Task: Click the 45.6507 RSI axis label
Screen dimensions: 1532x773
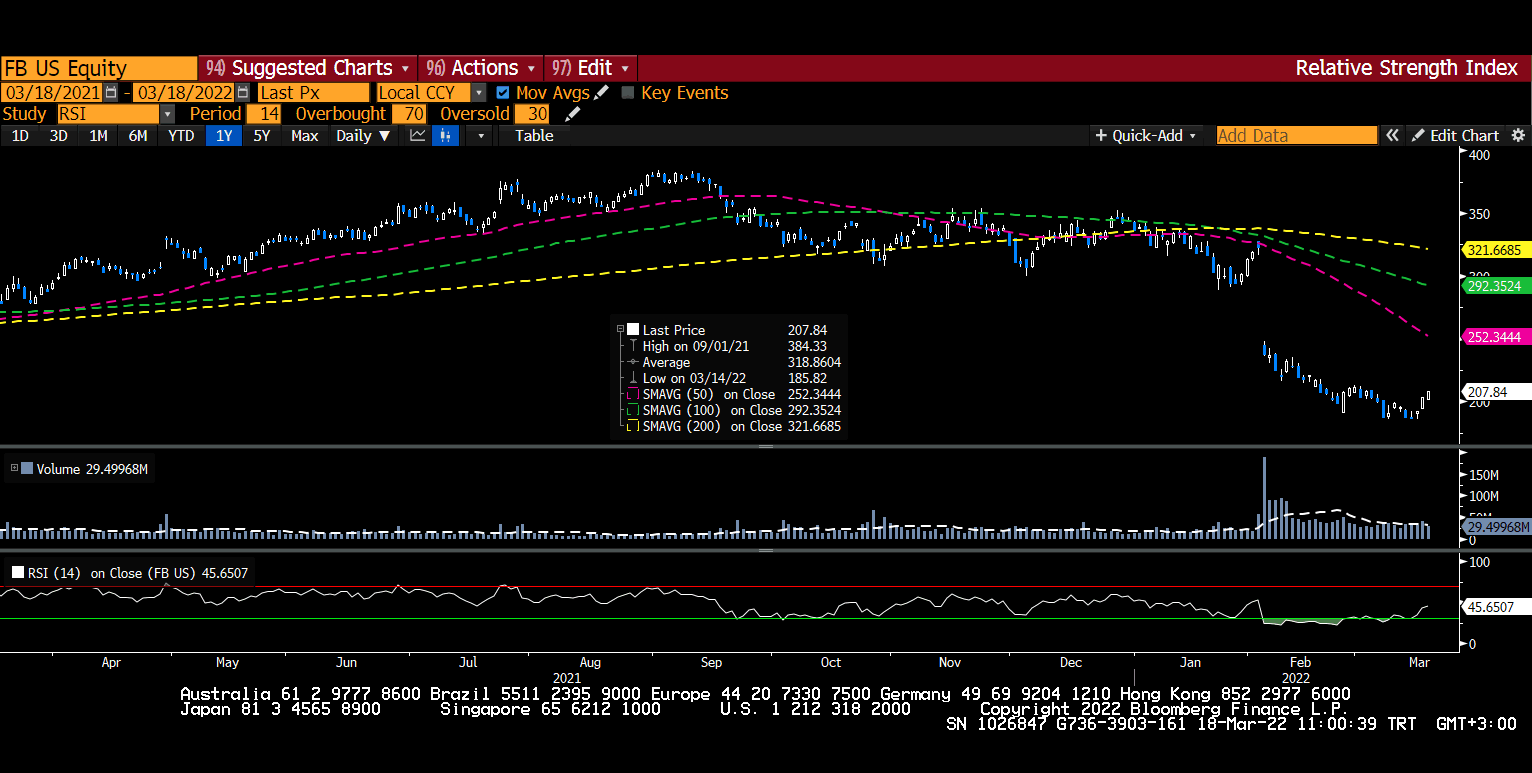Action: tap(1497, 606)
